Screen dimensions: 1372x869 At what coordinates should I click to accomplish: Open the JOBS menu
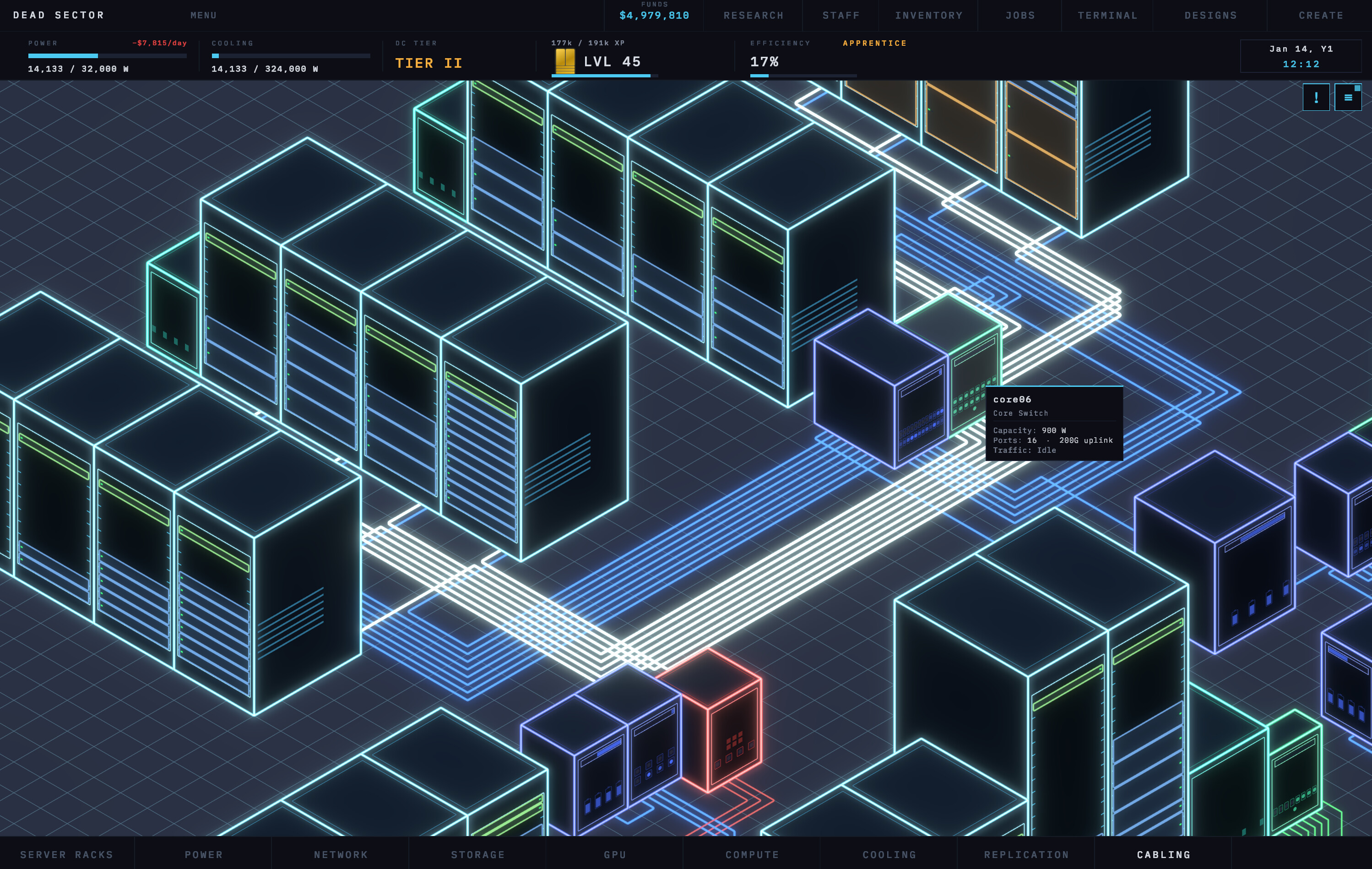(x=1020, y=16)
